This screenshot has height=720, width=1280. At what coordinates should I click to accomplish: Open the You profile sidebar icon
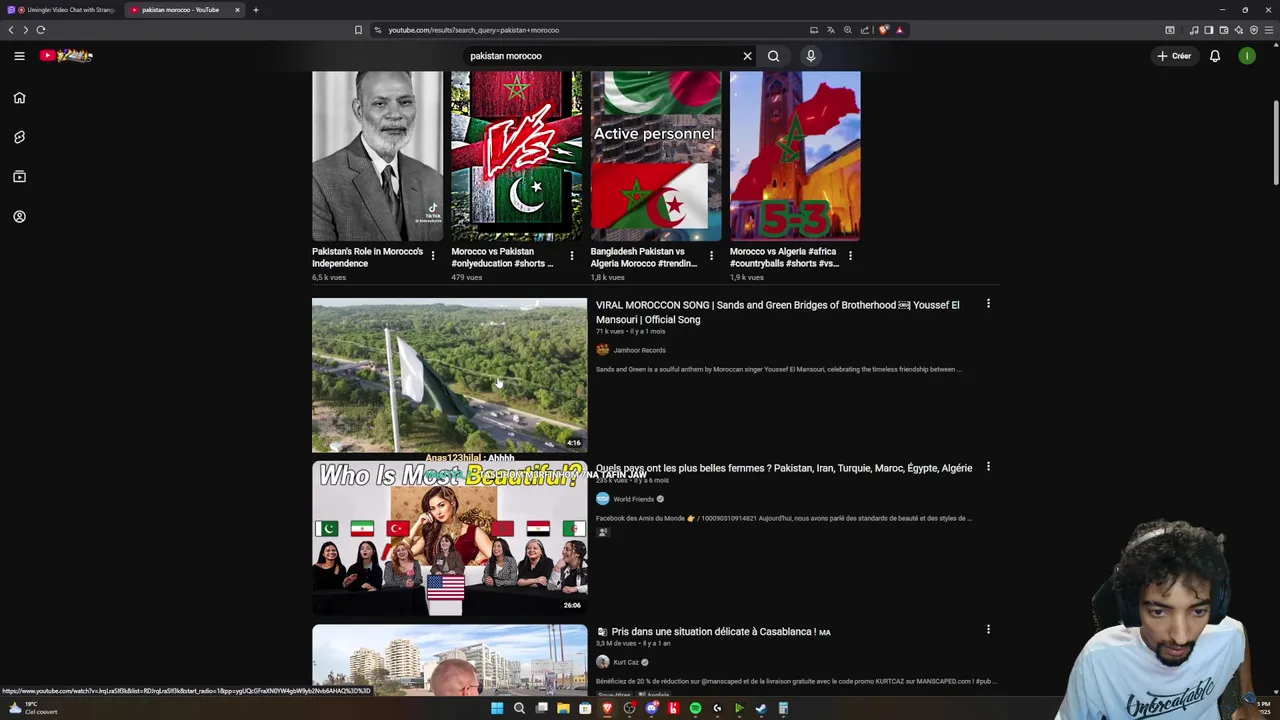19,217
